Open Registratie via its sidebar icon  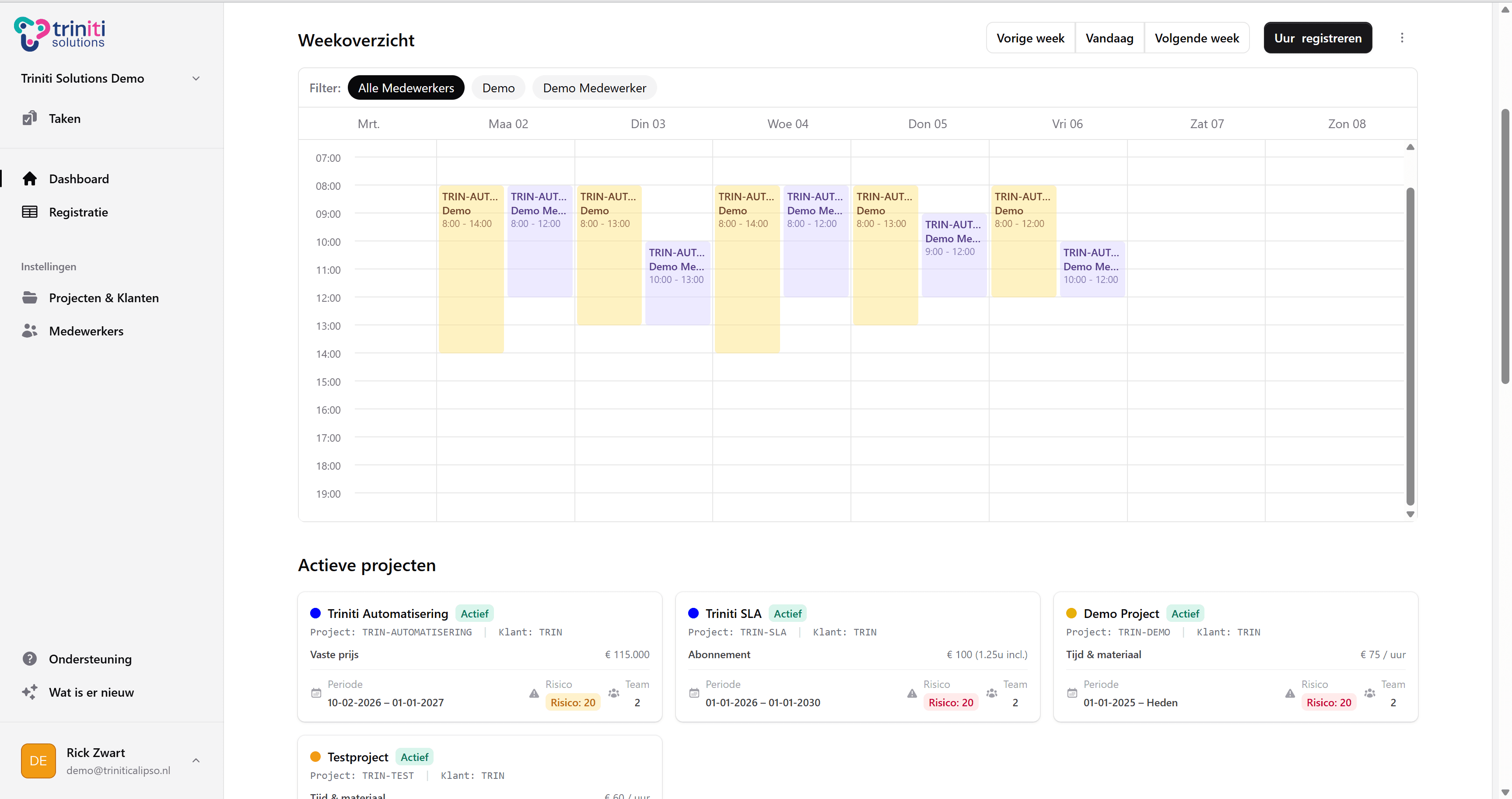[x=29, y=212]
